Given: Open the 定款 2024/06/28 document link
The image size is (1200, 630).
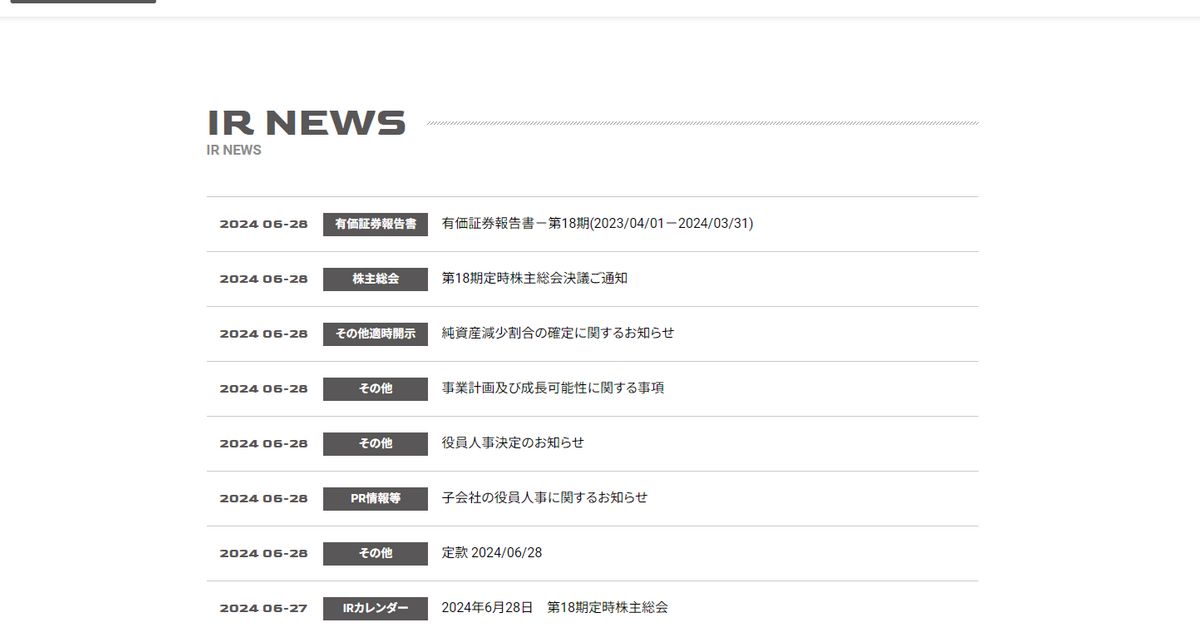Looking at the screenshot, I should coord(491,553).
